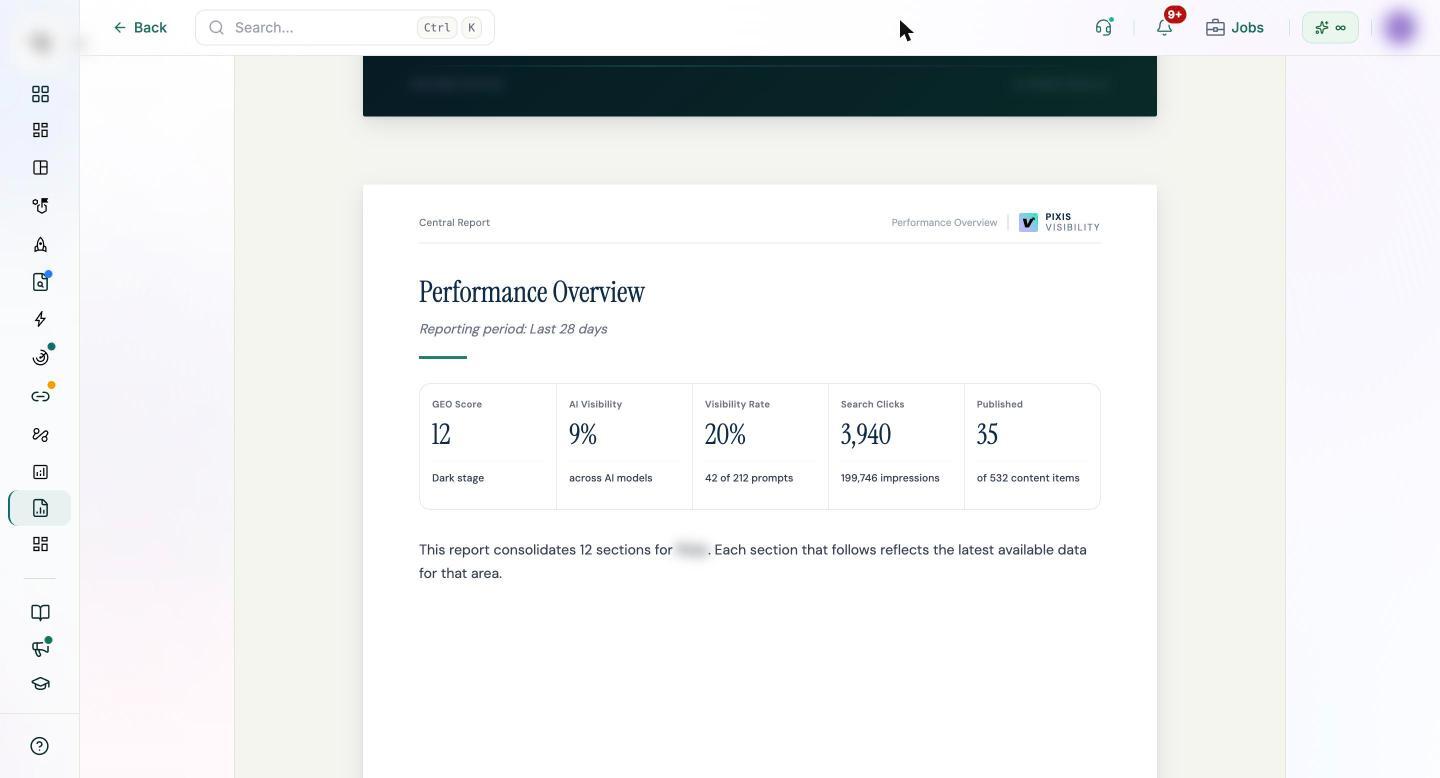
Task: Click 'Reporting period: Last 28 days' text
Action: (513, 329)
